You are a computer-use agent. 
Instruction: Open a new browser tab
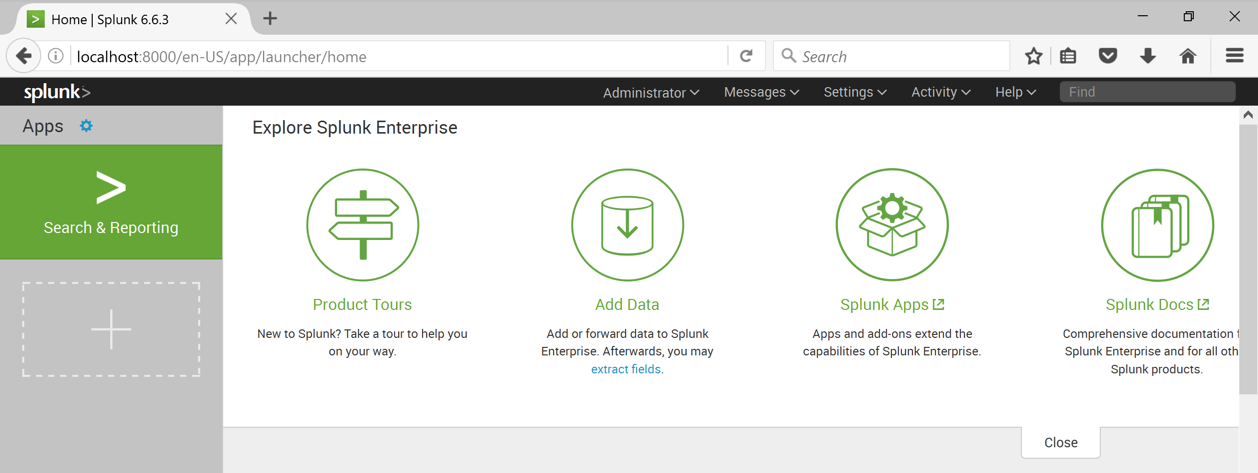[270, 19]
